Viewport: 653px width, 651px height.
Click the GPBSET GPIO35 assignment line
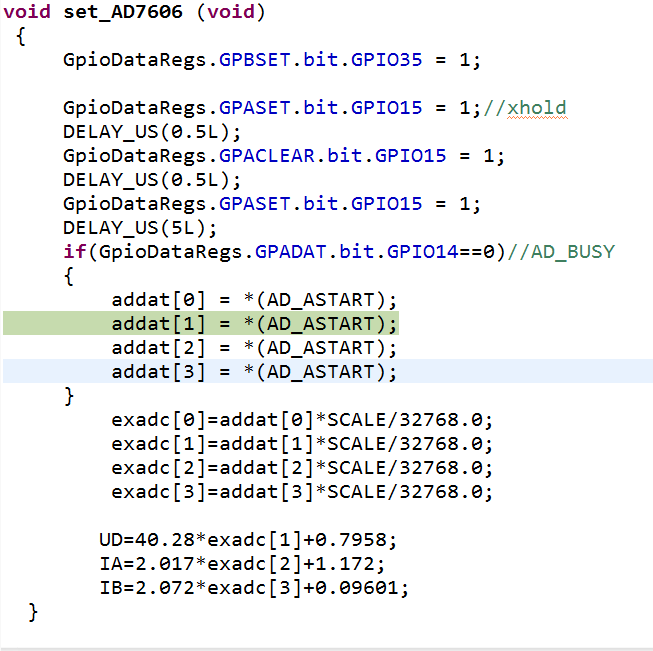[272, 60]
